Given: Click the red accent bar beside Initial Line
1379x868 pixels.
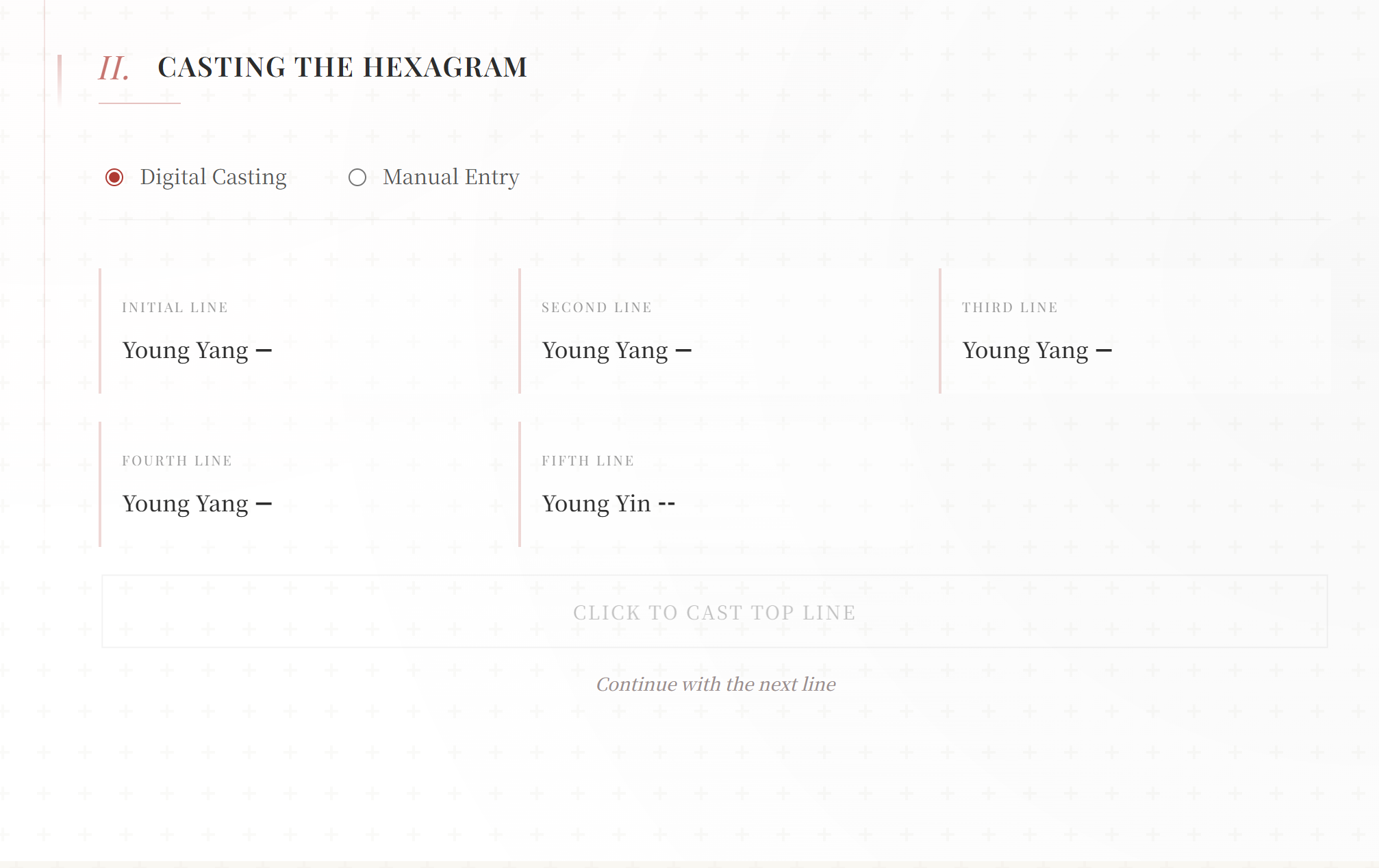Looking at the screenshot, I should [x=101, y=330].
